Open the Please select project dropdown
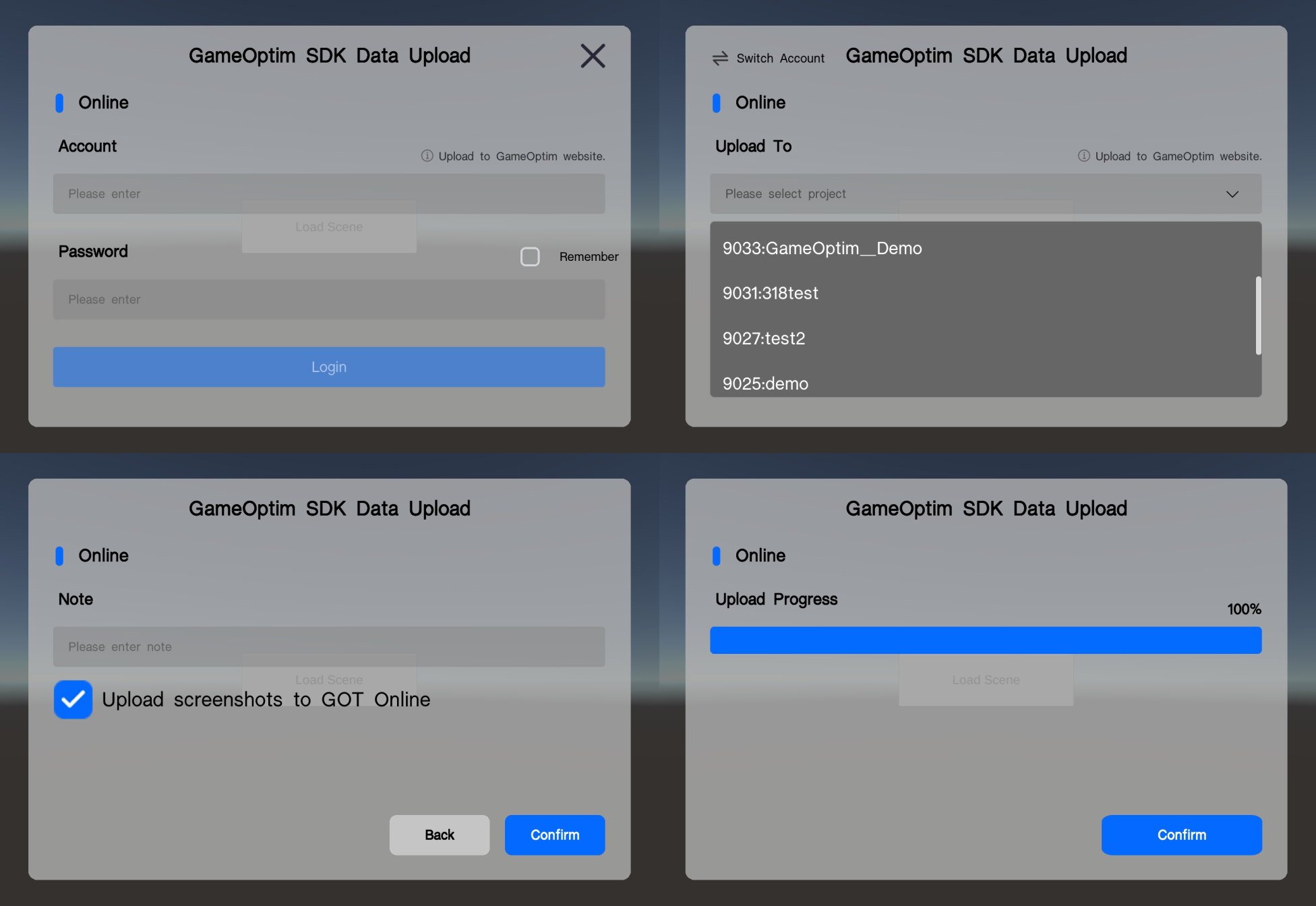 pos(986,194)
